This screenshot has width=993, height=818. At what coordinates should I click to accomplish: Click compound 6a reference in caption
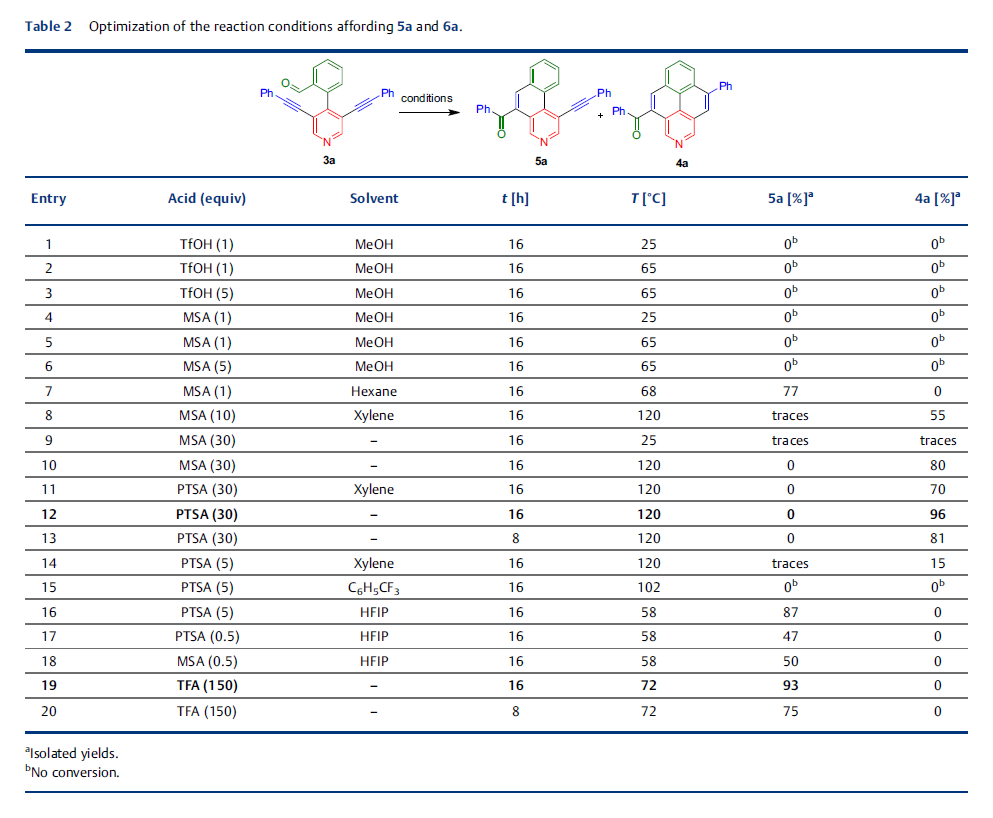pyautogui.click(x=450, y=27)
